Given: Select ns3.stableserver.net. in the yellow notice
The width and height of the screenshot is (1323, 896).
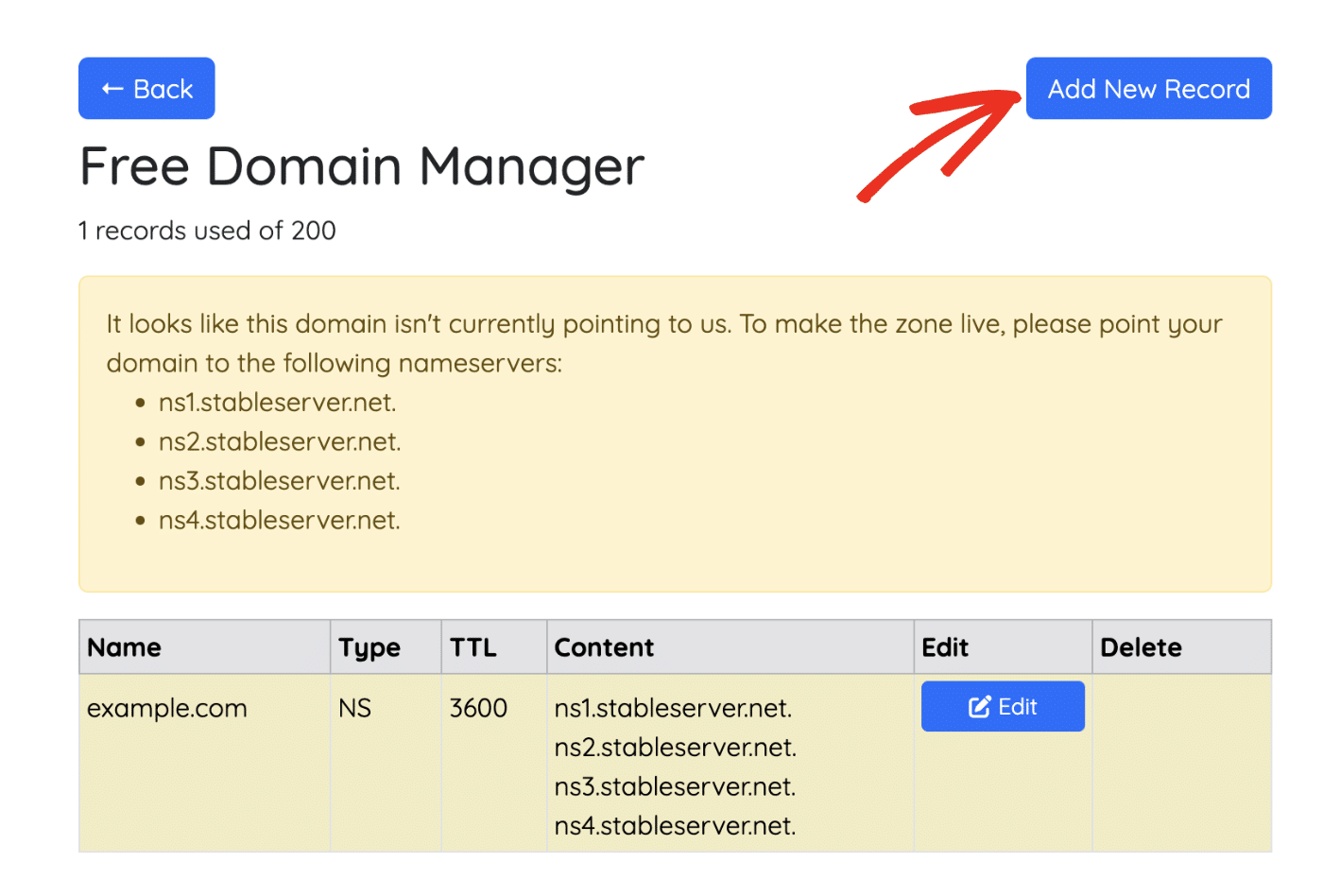Looking at the screenshot, I should (x=280, y=481).
